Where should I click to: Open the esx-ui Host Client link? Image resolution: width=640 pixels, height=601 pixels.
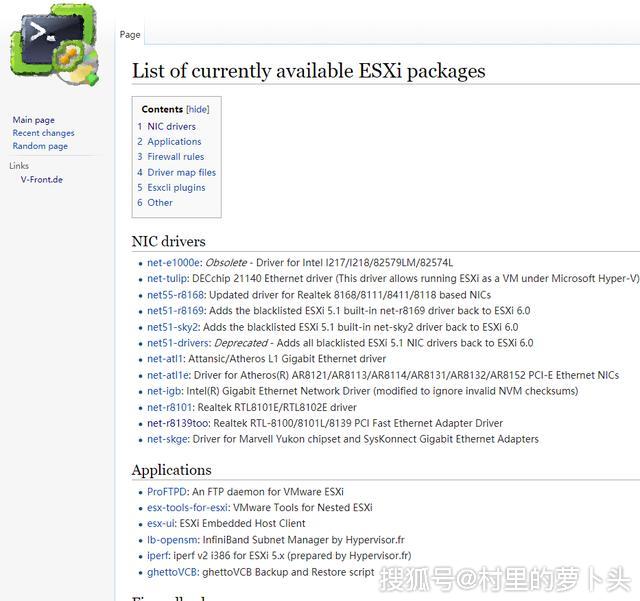161,524
